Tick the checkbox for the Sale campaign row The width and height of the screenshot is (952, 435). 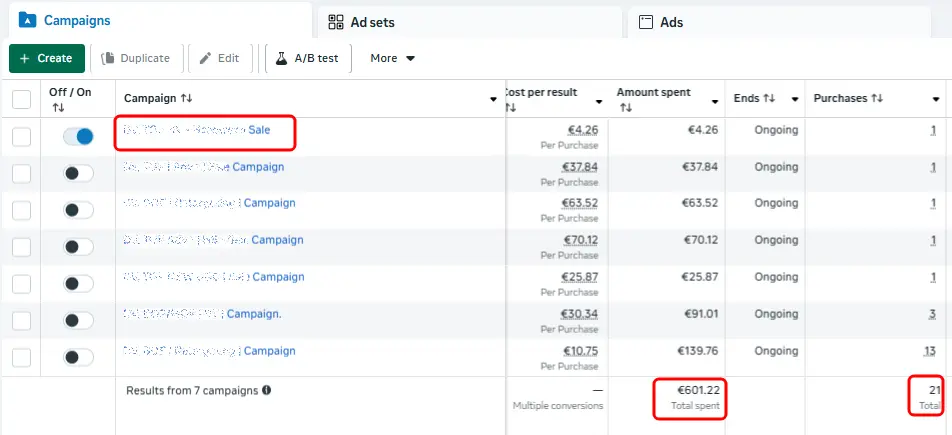21,137
